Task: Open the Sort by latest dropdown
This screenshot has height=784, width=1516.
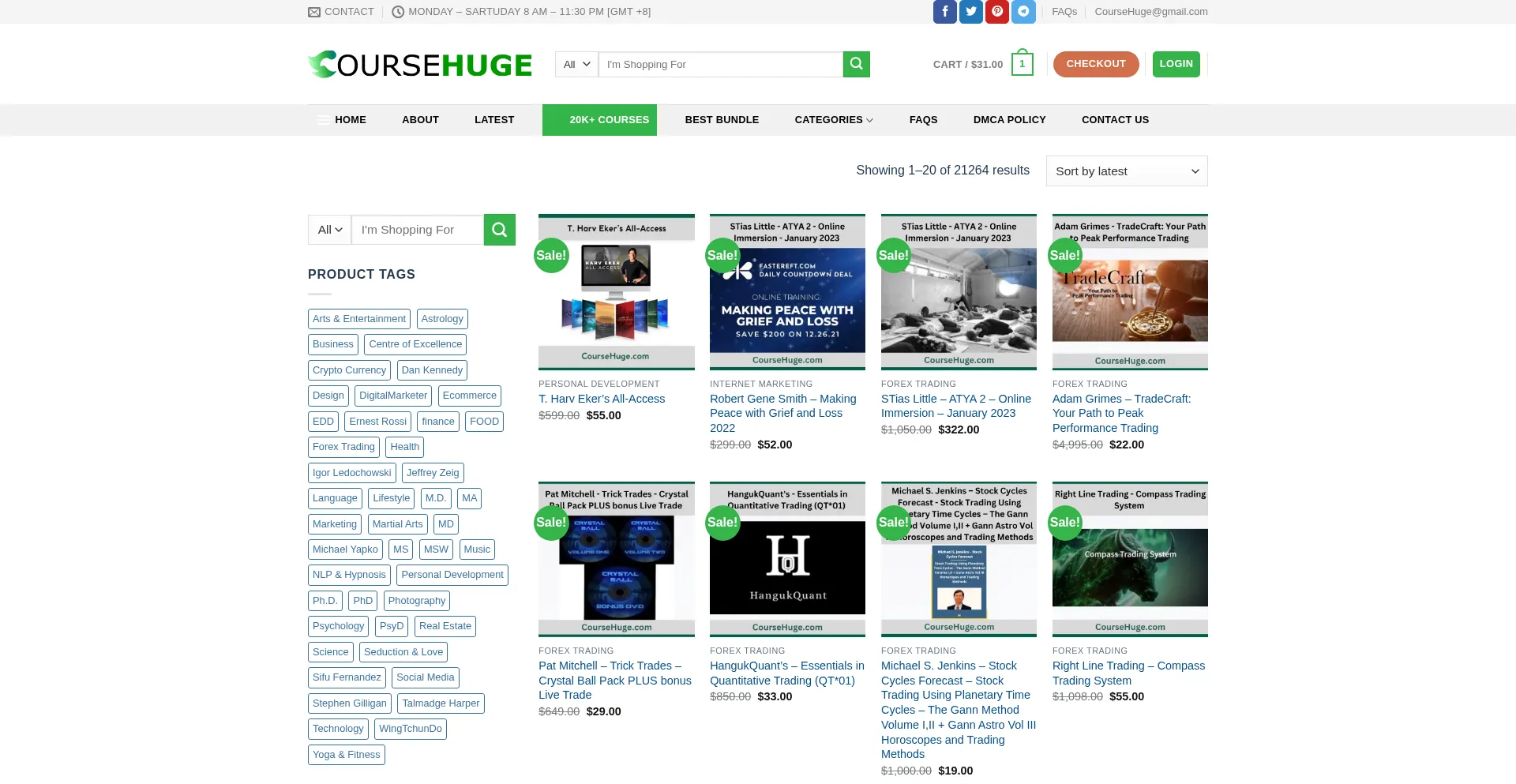Action: point(1126,171)
